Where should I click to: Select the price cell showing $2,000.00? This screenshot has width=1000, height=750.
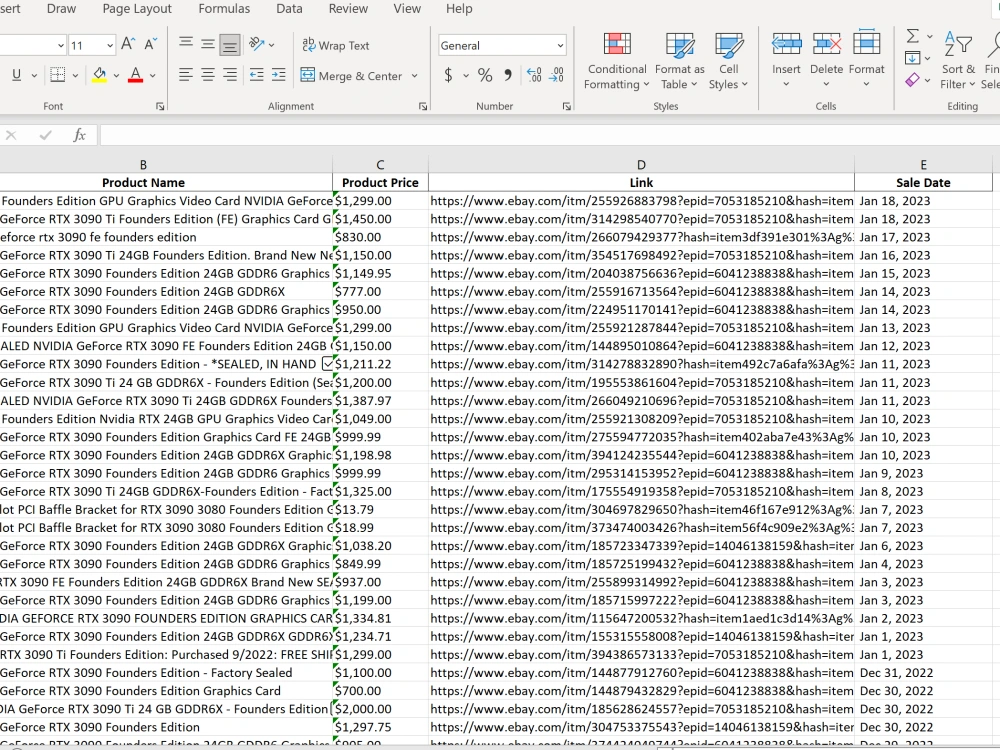click(380, 709)
